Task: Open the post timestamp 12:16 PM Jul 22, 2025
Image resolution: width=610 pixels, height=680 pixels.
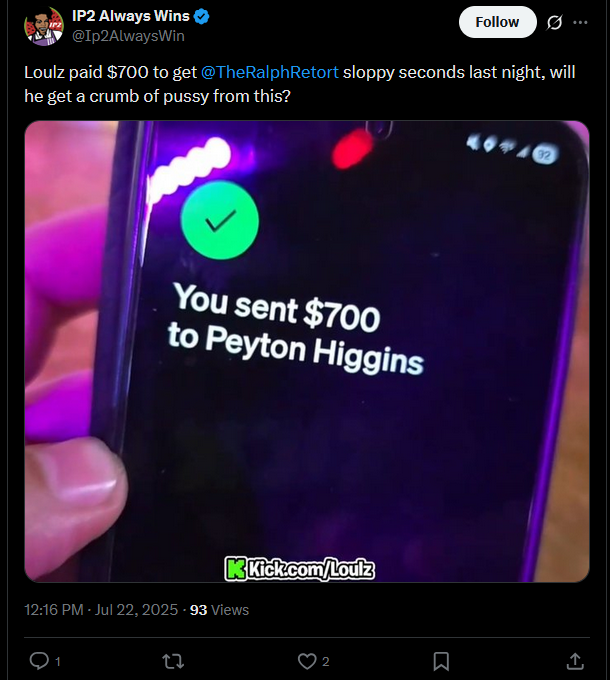Action: point(101,610)
